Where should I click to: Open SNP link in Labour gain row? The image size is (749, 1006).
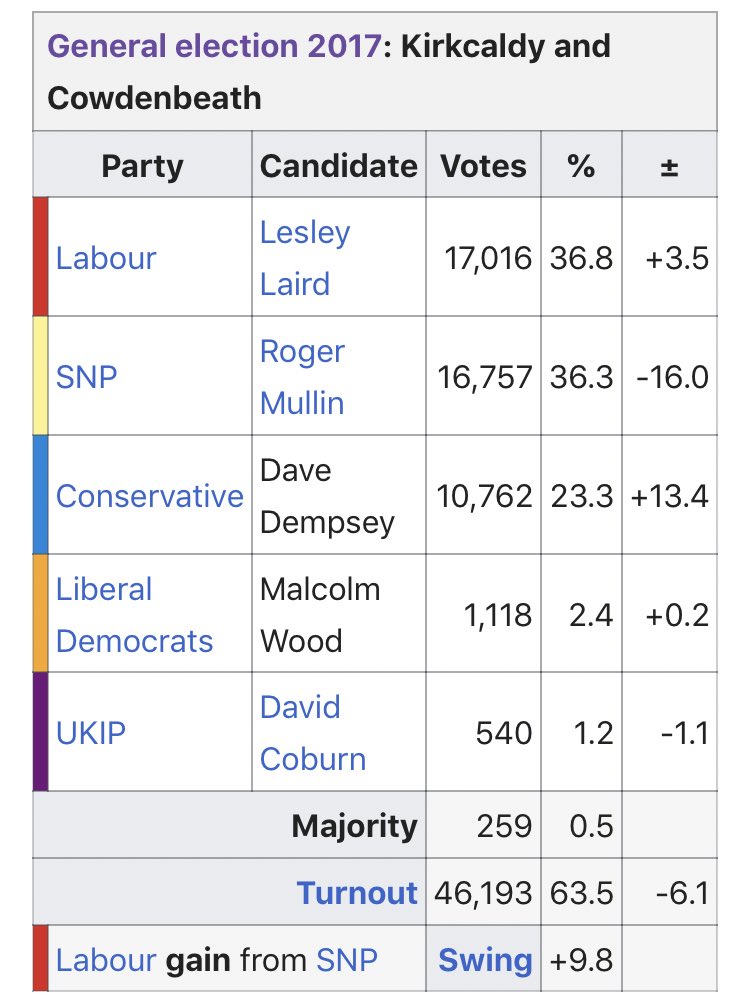tap(347, 961)
